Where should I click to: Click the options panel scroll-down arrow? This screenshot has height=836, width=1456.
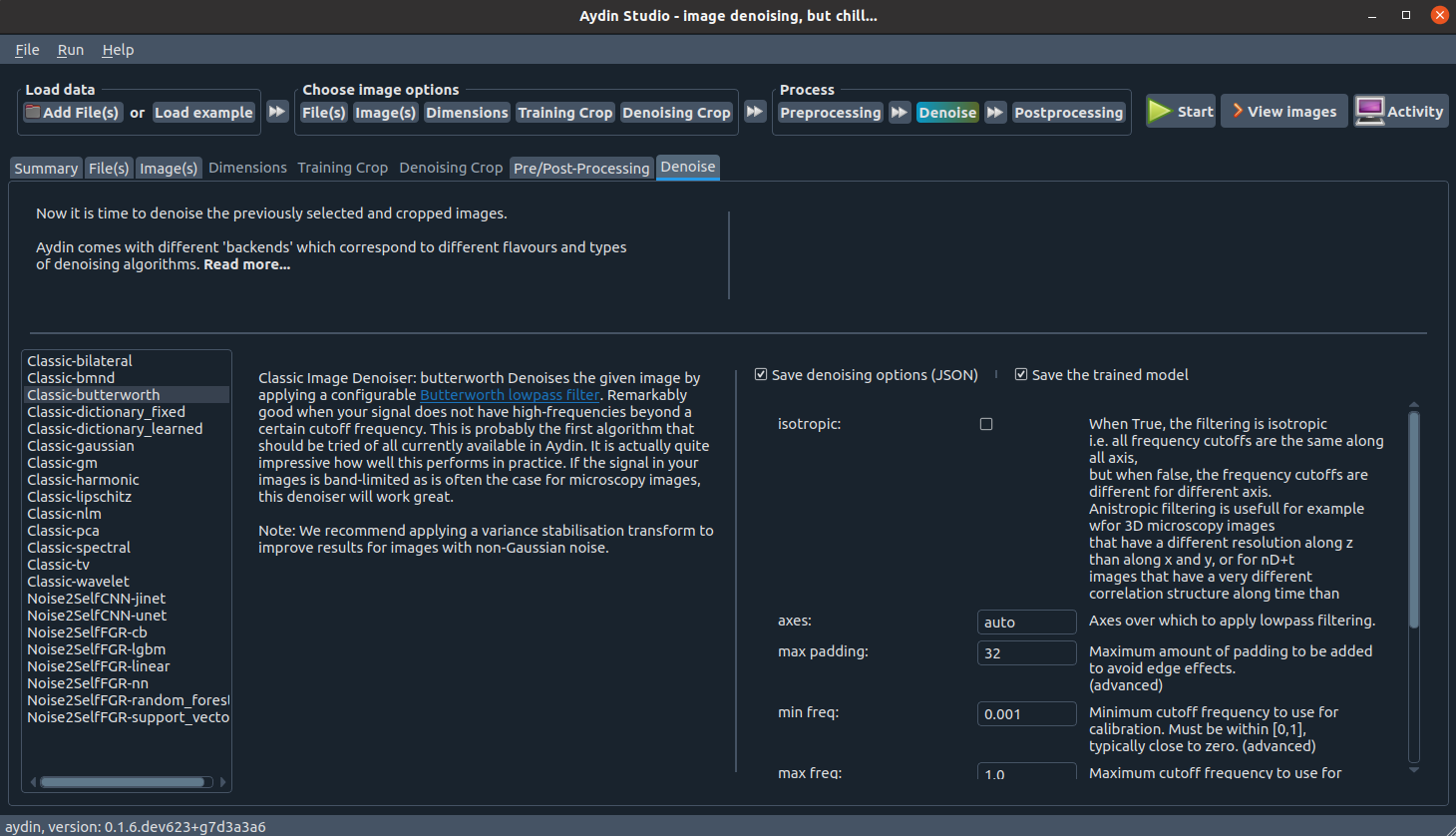click(1413, 769)
